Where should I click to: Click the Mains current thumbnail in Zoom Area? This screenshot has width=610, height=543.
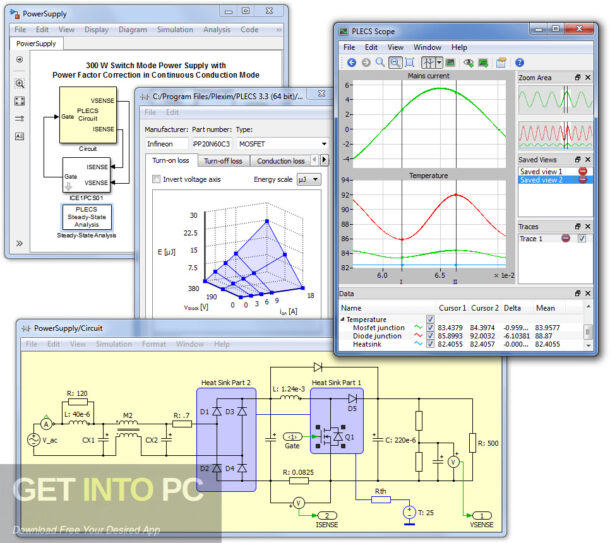click(555, 100)
